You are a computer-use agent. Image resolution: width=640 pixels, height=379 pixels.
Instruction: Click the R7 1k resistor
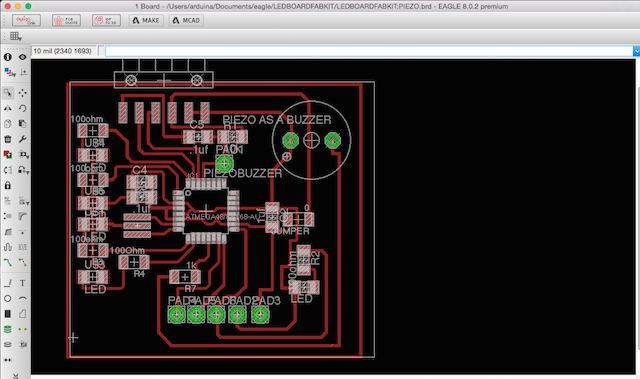pos(184,277)
